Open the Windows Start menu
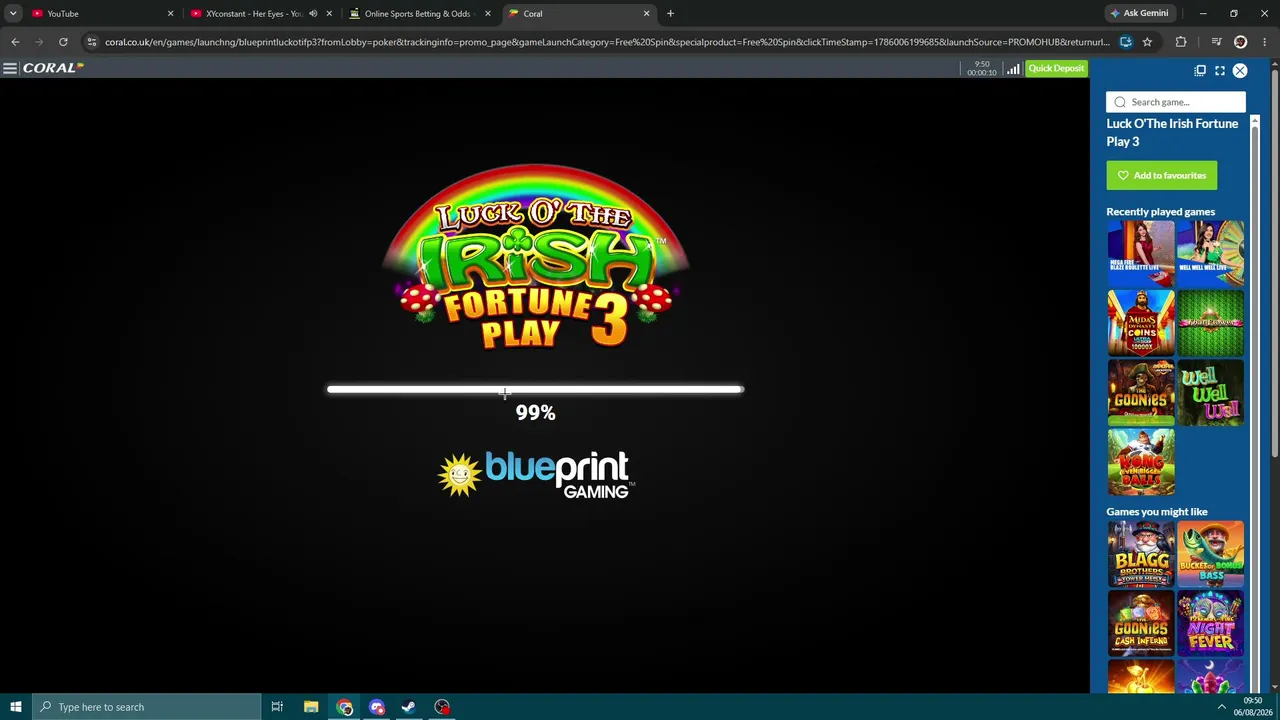The image size is (1280, 720). [15, 707]
